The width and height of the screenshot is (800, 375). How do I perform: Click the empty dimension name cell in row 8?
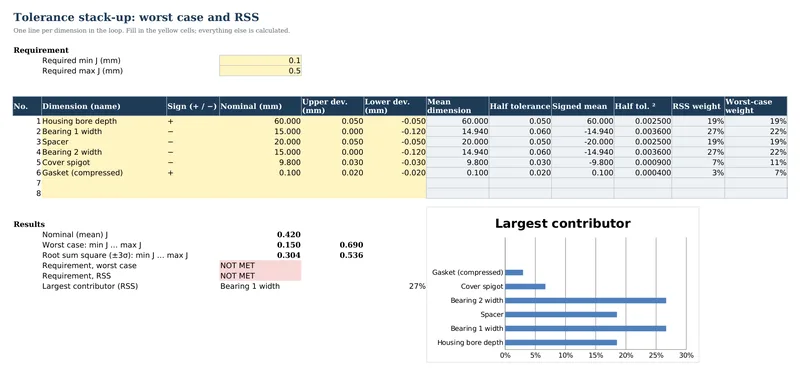click(x=104, y=193)
